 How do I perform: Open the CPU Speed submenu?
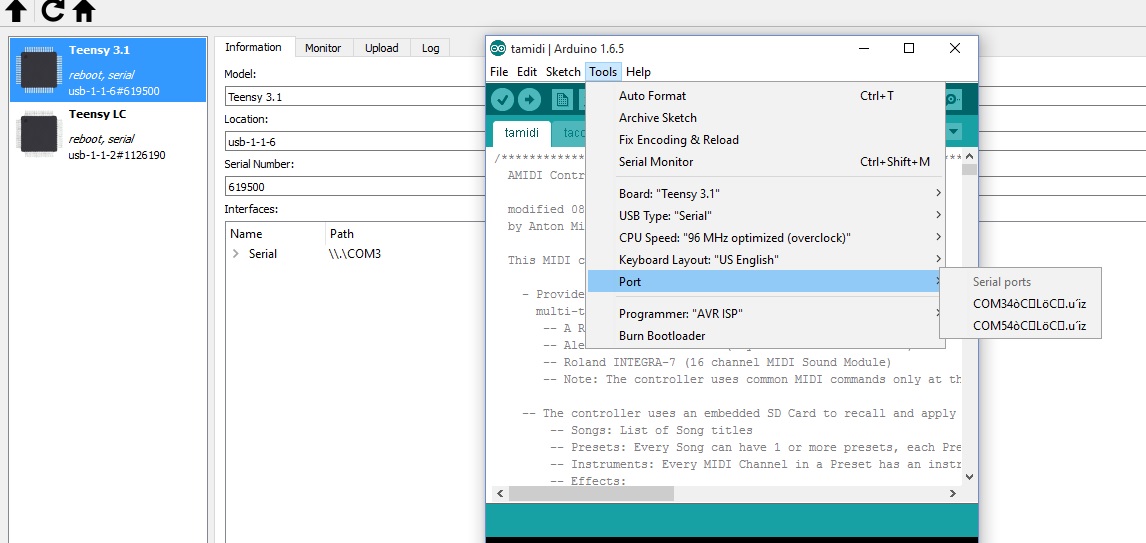[765, 238]
